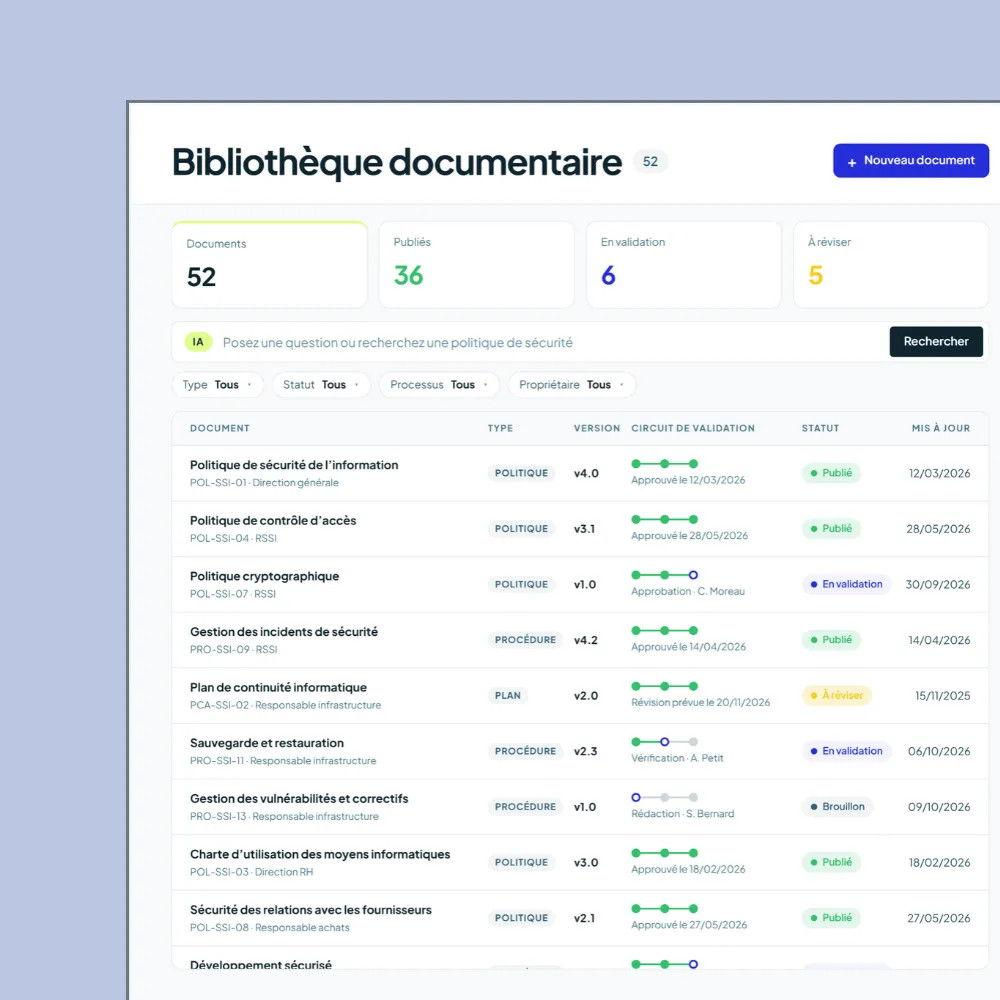Select the Publiés 36 summary card
This screenshot has width=1000, height=1000.
click(x=476, y=265)
